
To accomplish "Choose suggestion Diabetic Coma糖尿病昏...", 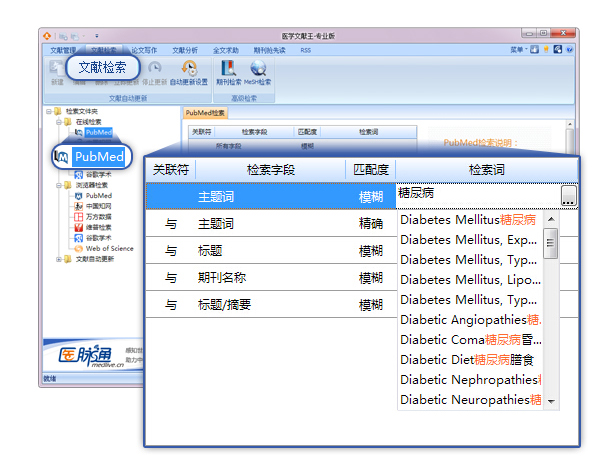I will coord(469,339).
